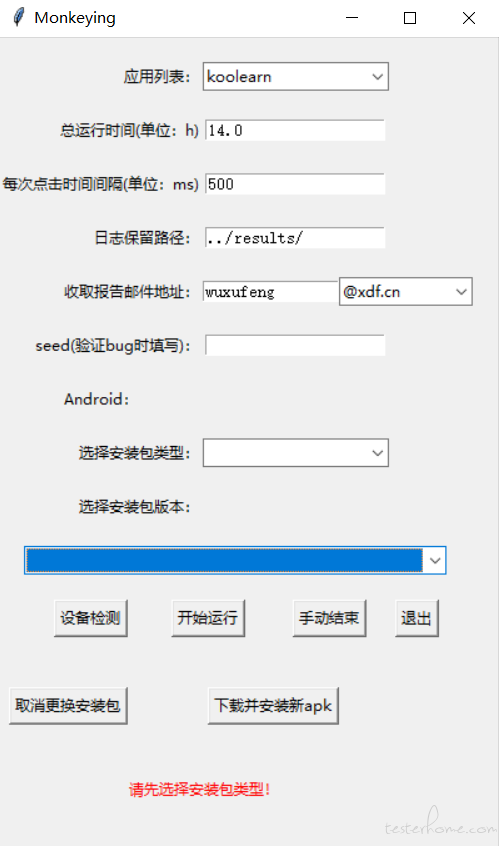Screen dimensions: 499x846
Task: Open the 选择安装包类型 combo box
Action: tap(296, 453)
